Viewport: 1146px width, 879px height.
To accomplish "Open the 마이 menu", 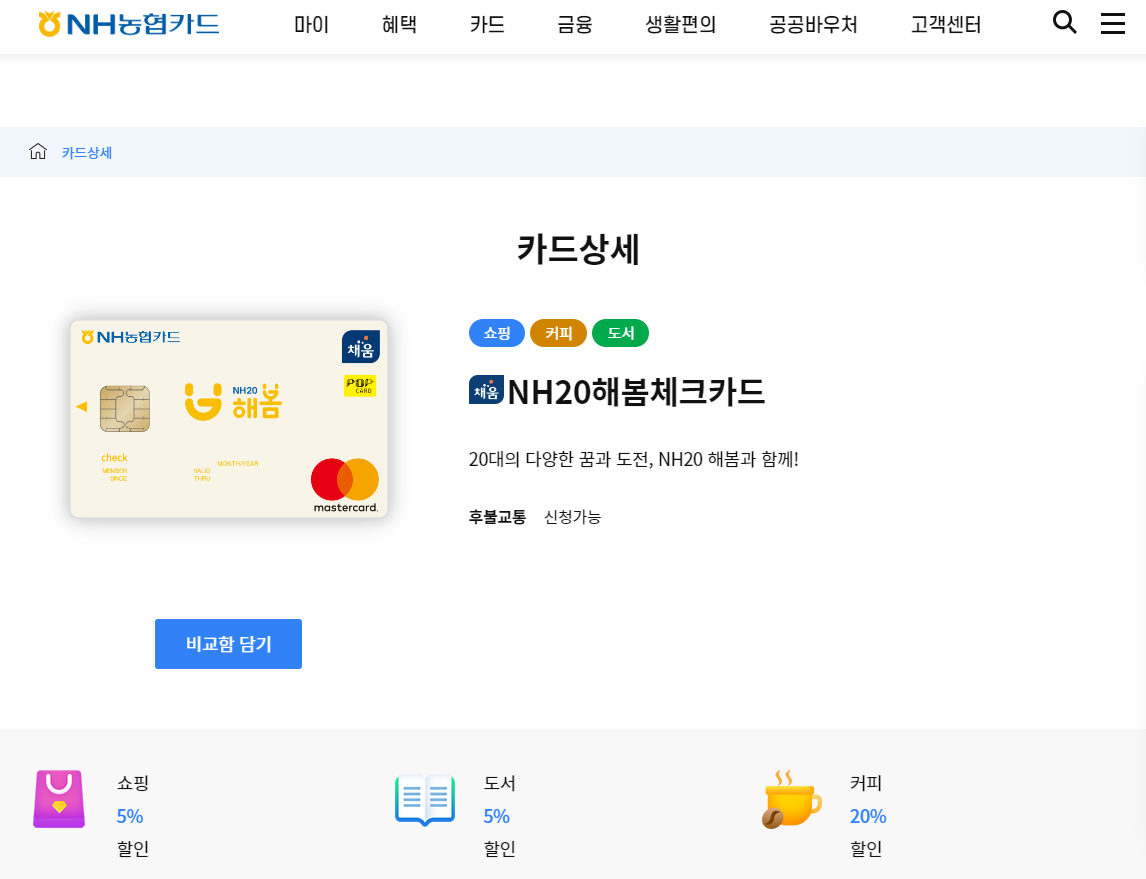I will pos(311,25).
